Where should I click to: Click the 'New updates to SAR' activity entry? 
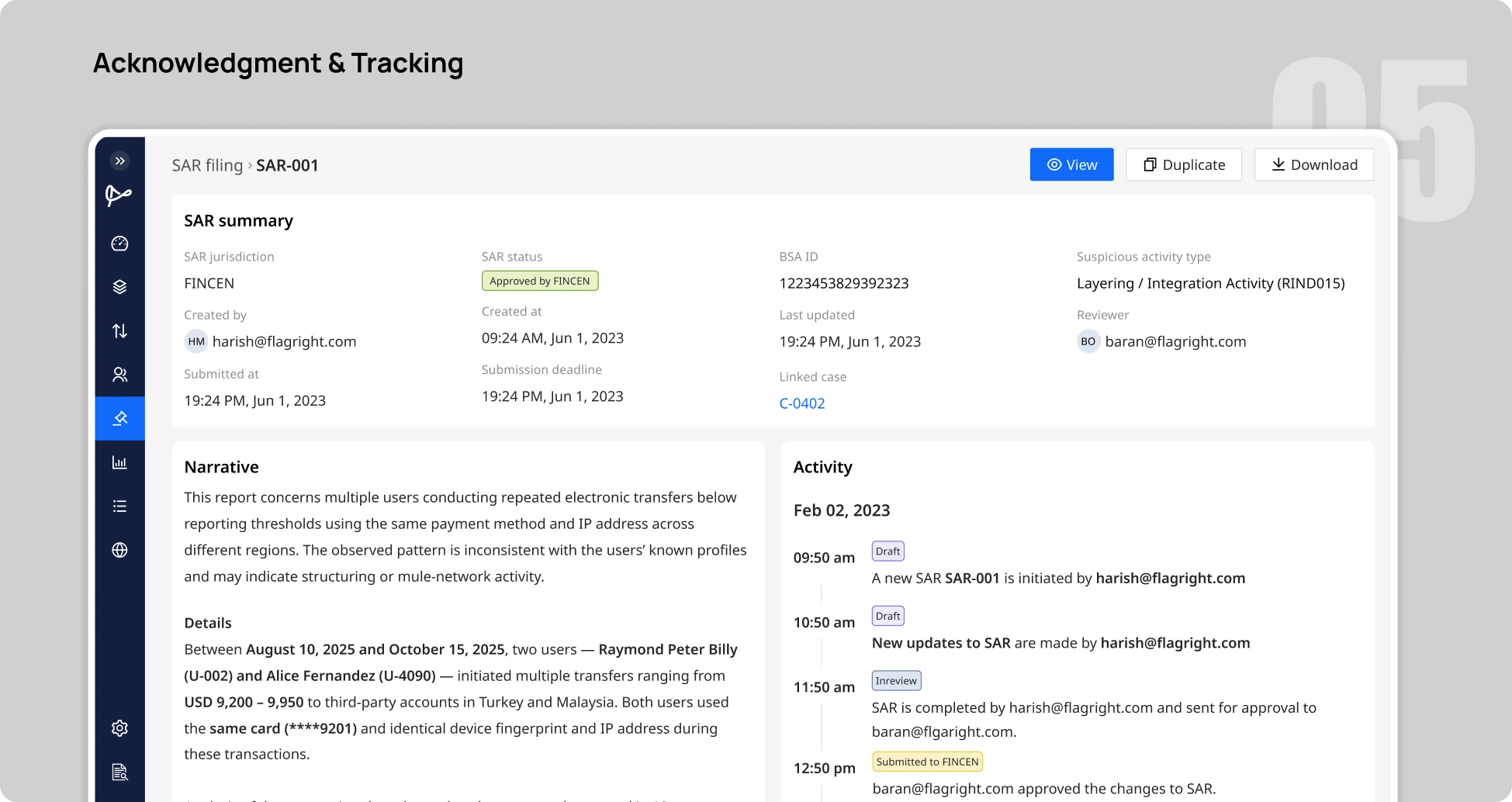[x=1061, y=643]
